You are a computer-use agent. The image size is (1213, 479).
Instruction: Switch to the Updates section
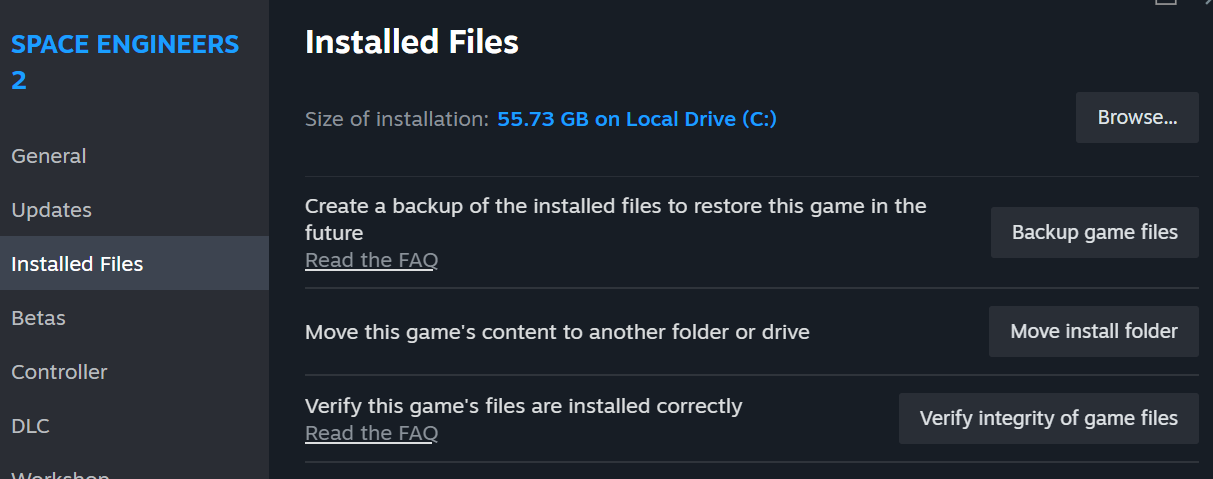(x=52, y=210)
